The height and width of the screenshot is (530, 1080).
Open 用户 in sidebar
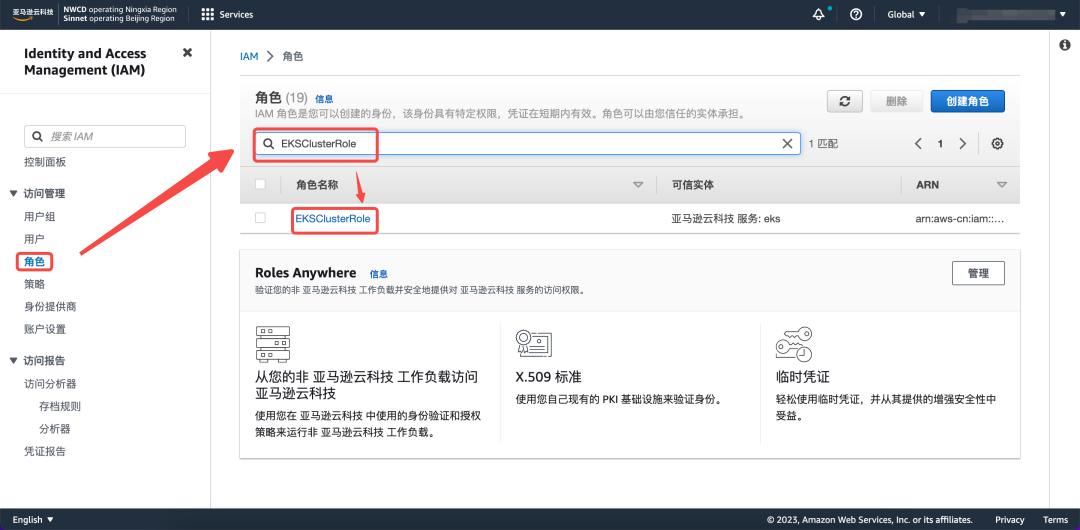34,238
